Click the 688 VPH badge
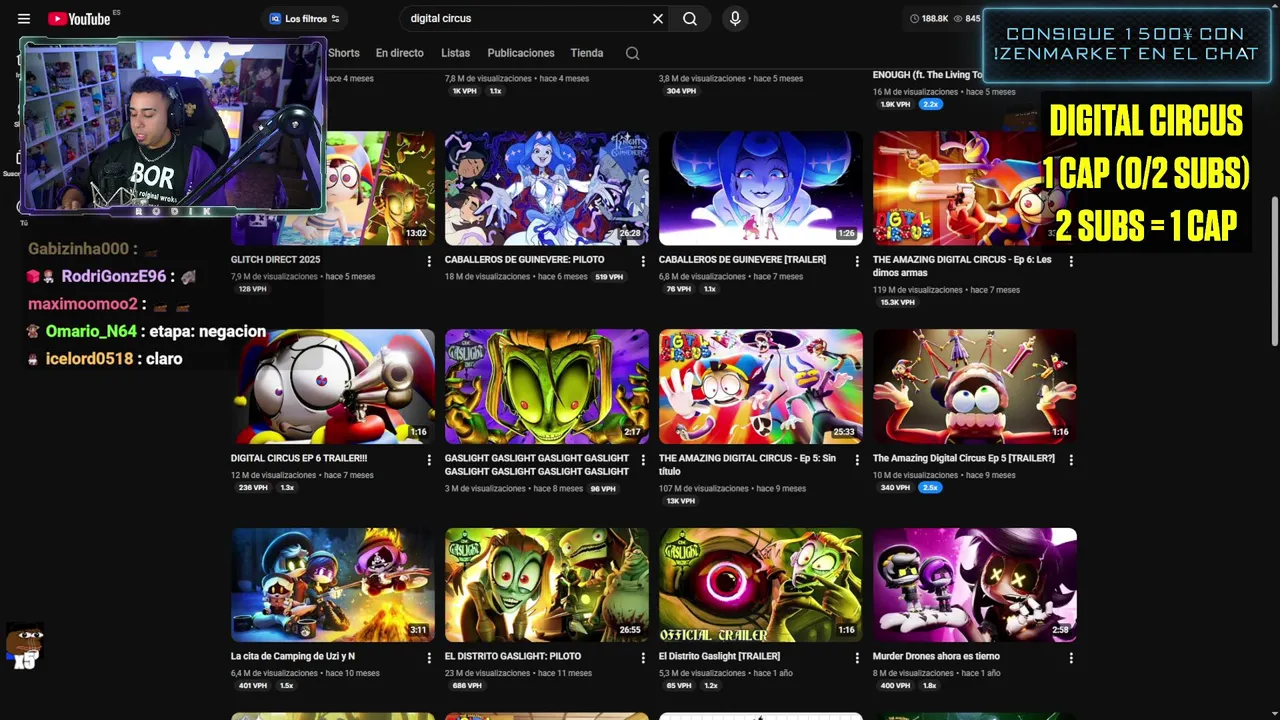The width and height of the screenshot is (1280, 720). 467,686
